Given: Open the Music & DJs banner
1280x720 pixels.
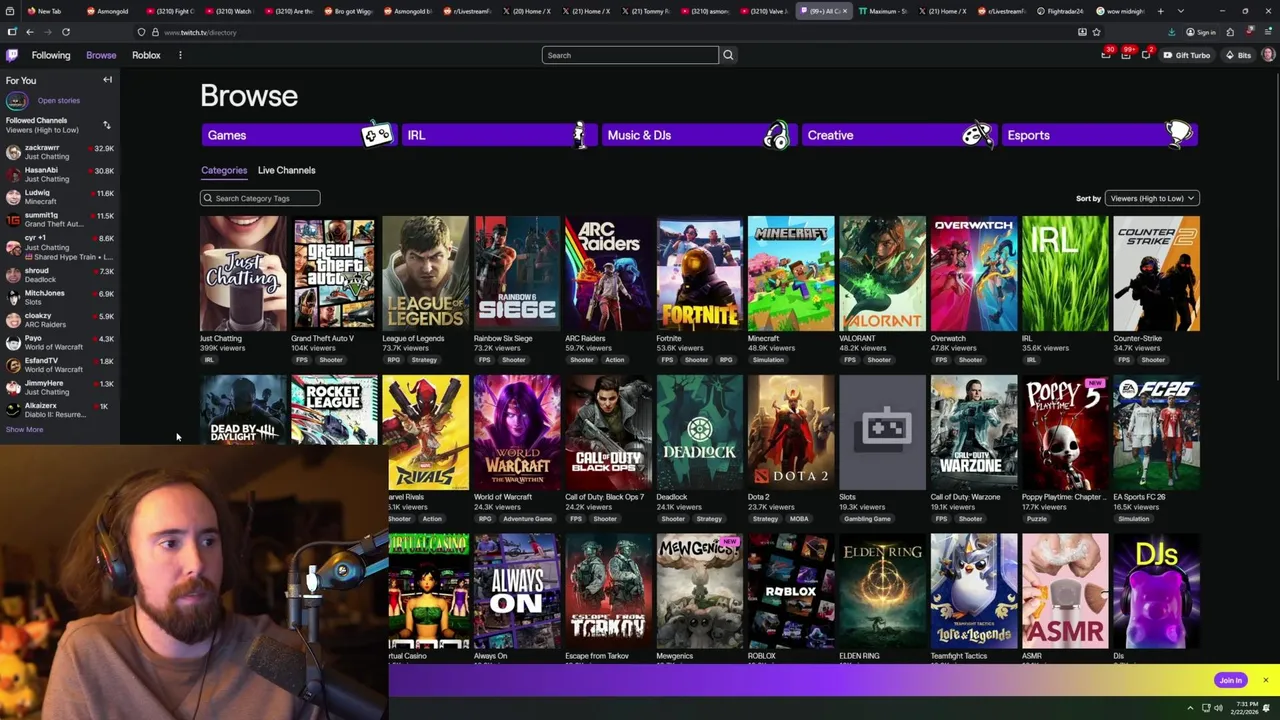Looking at the screenshot, I should coord(699,135).
